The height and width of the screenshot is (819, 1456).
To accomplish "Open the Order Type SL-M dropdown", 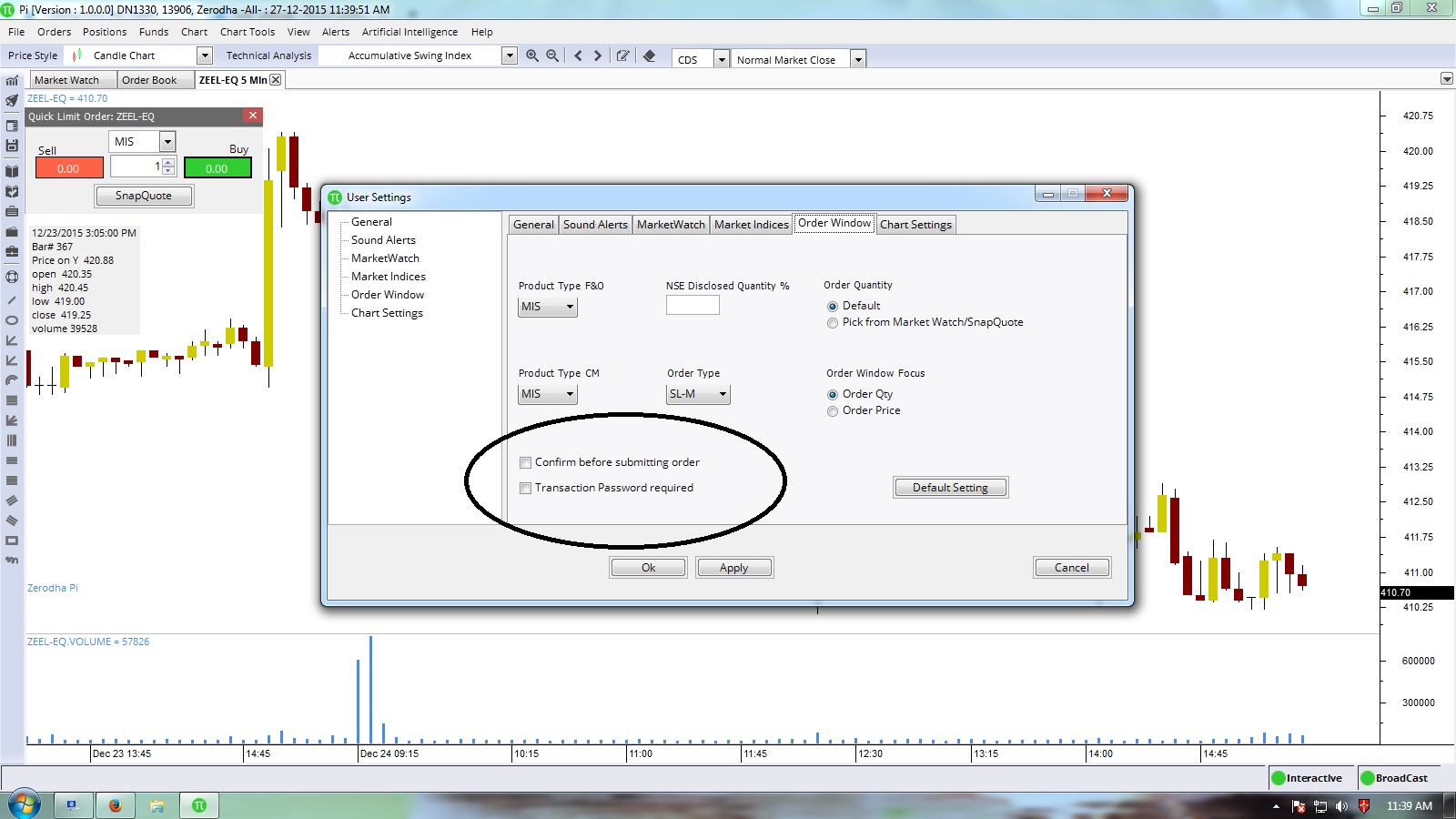I will (x=698, y=394).
